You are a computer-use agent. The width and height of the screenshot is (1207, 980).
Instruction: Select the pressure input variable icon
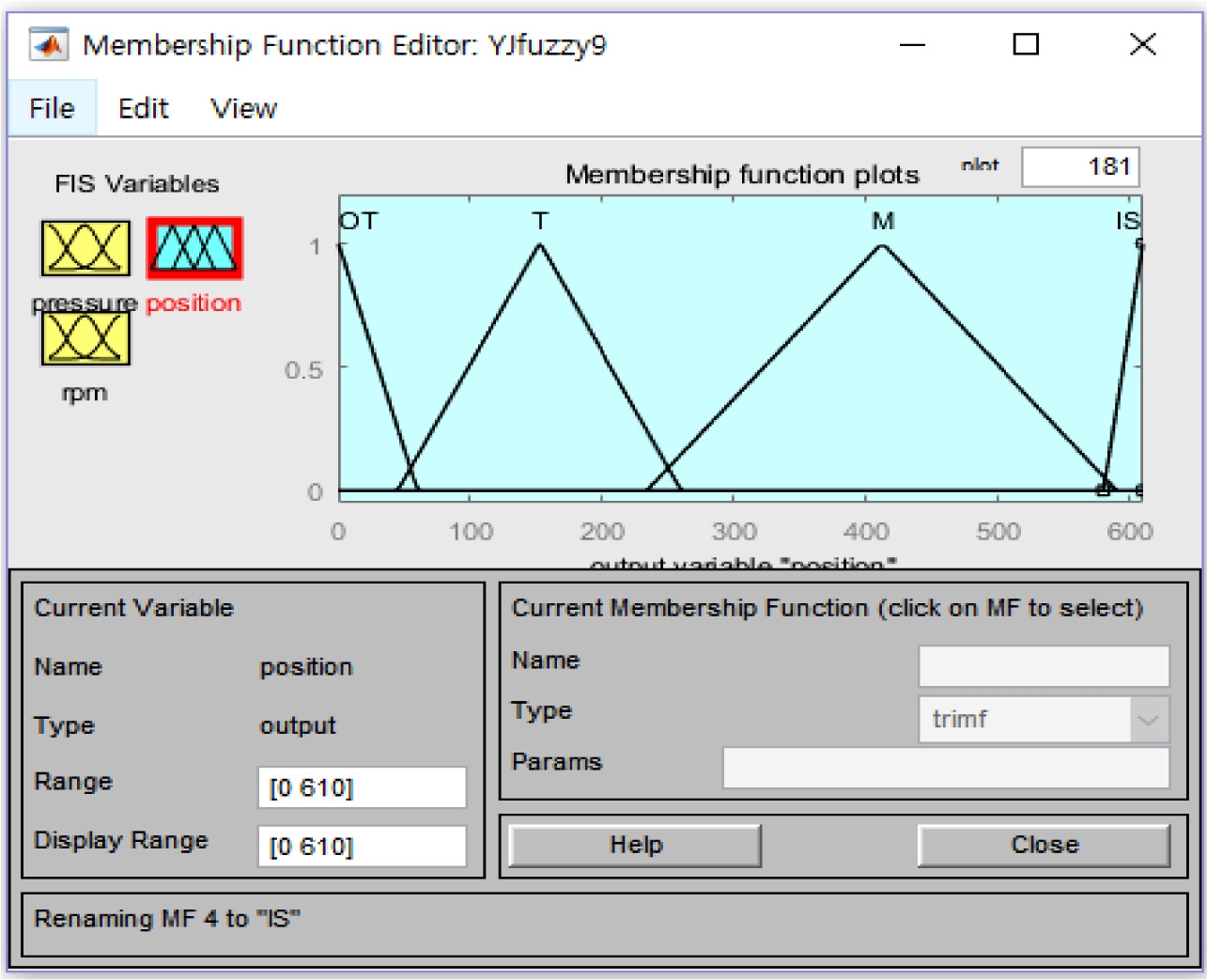(85, 249)
